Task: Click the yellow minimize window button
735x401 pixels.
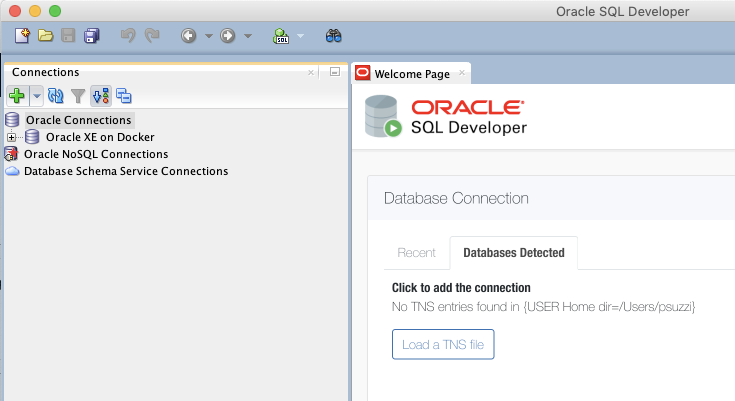Action: pos(35,11)
